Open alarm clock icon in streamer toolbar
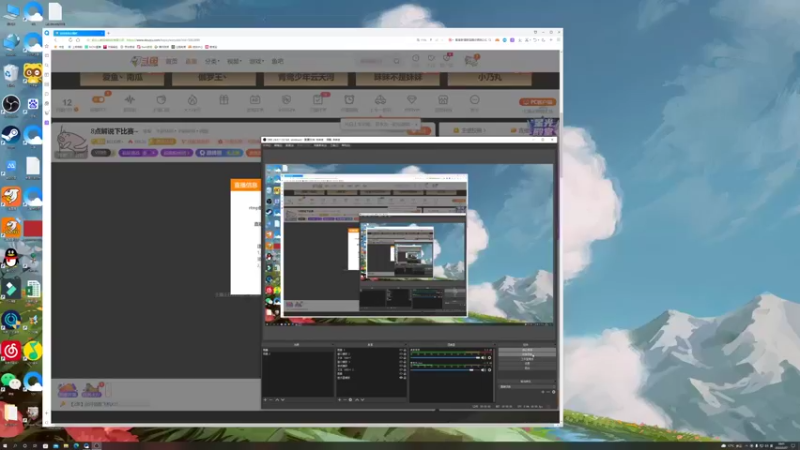 coord(349,99)
